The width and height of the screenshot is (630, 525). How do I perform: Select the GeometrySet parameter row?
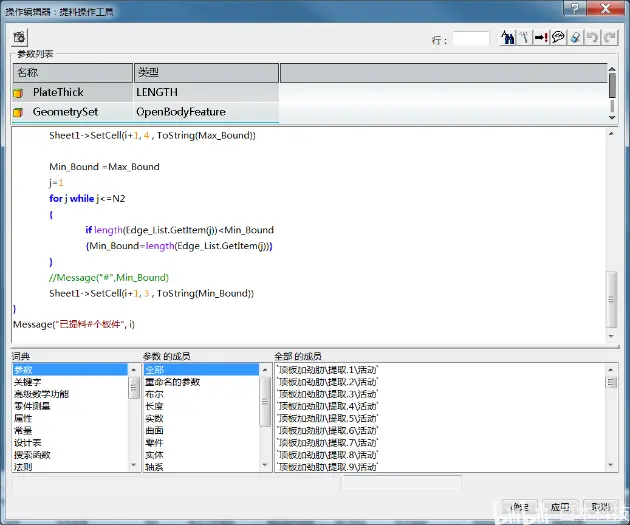click(x=145, y=112)
